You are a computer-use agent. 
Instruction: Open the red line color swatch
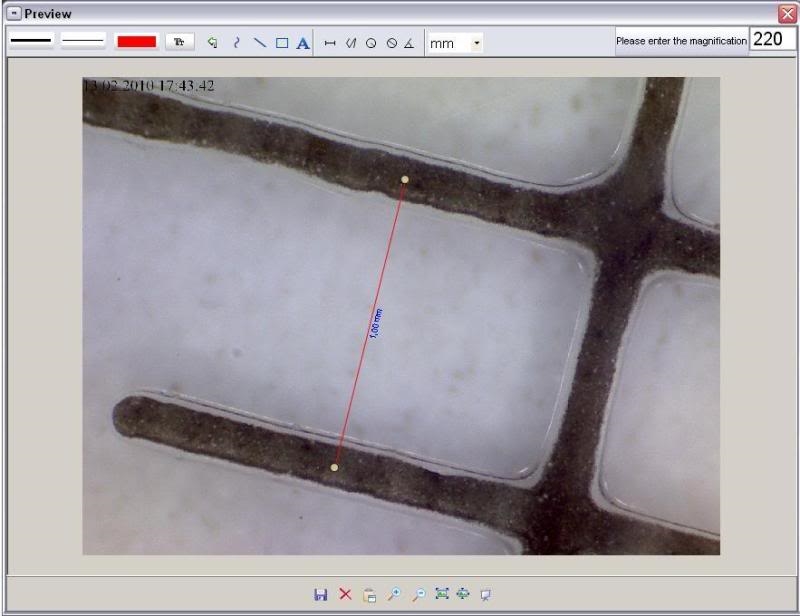point(136,42)
